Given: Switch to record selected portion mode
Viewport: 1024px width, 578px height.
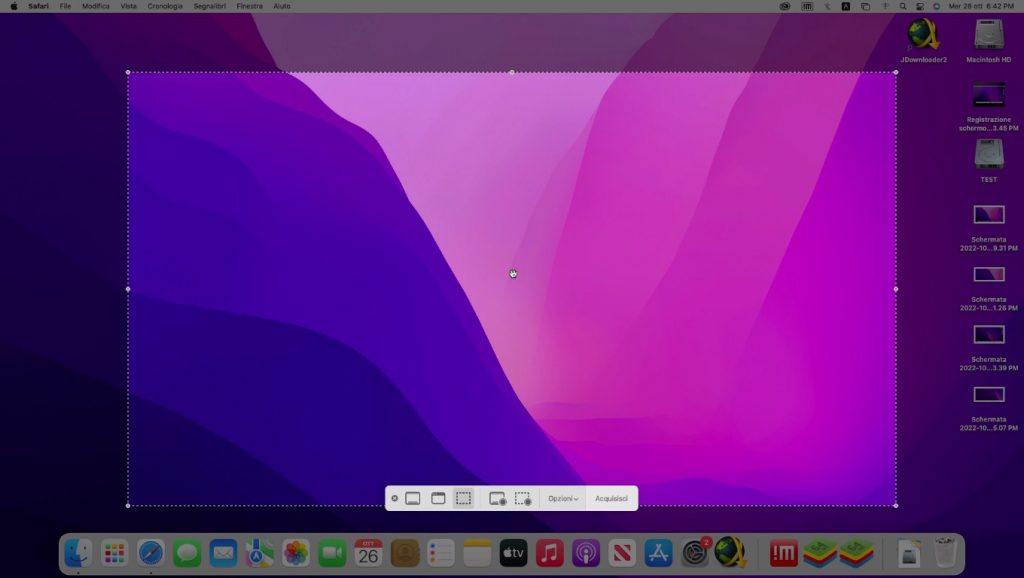Looking at the screenshot, I should point(522,498).
